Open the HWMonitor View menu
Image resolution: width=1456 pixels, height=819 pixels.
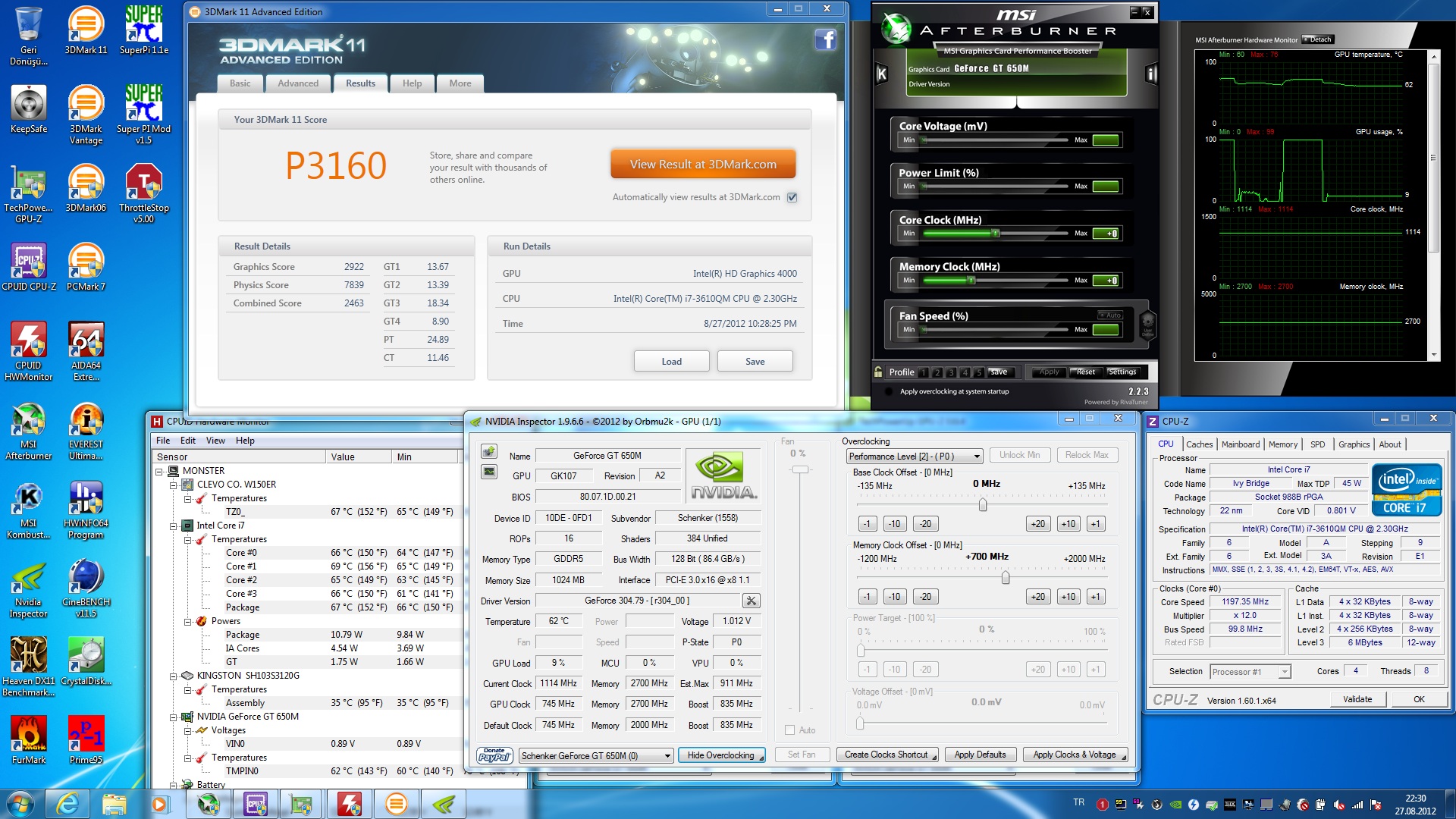(x=215, y=441)
